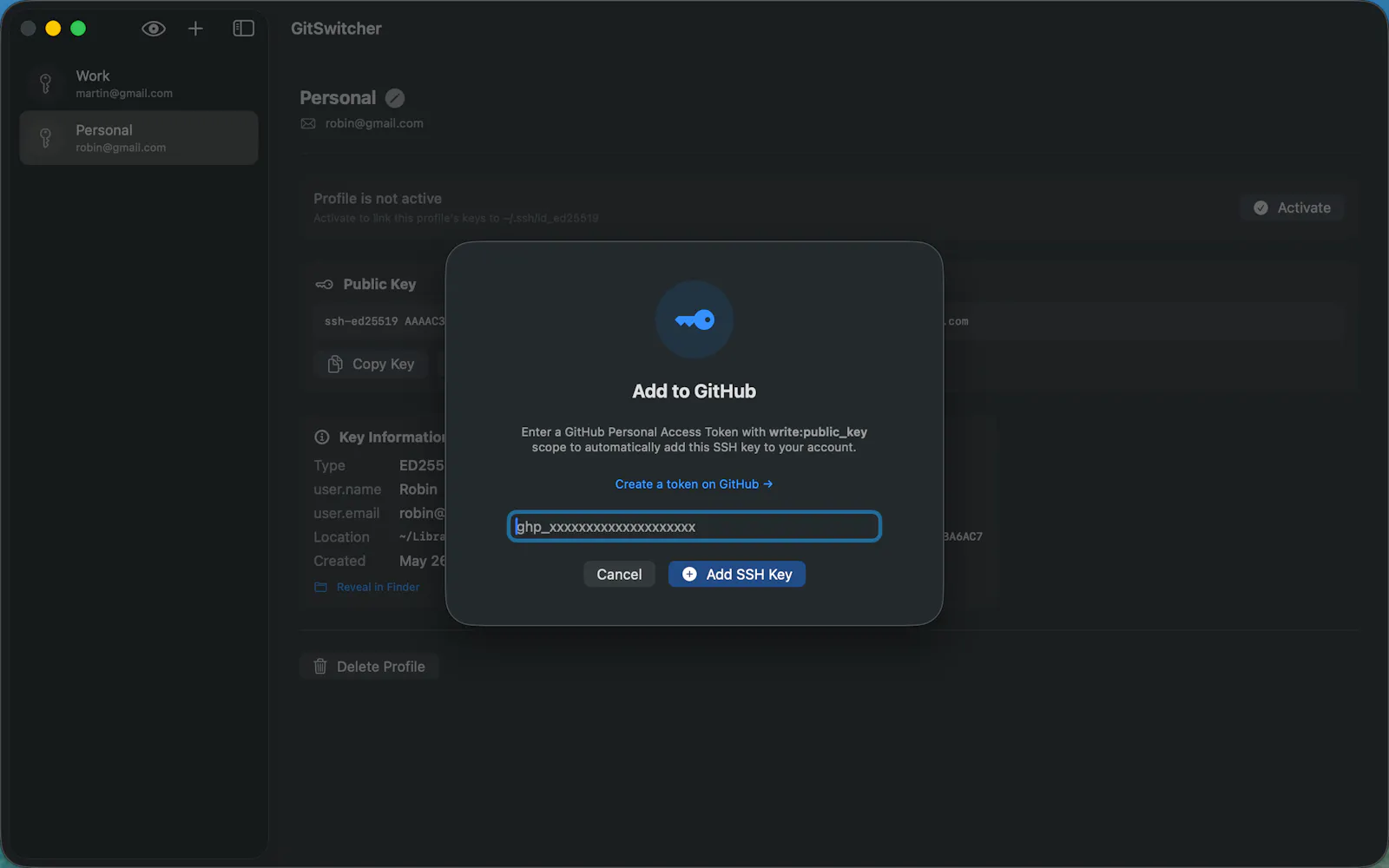
Task: Click the plus icon in Add SSH Key
Action: (689, 574)
